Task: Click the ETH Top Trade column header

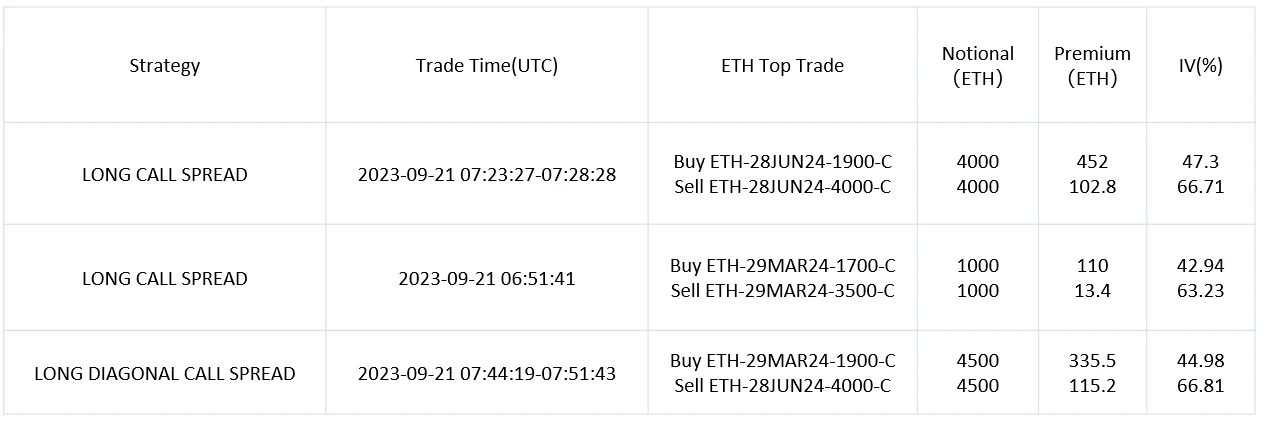Action: point(782,66)
